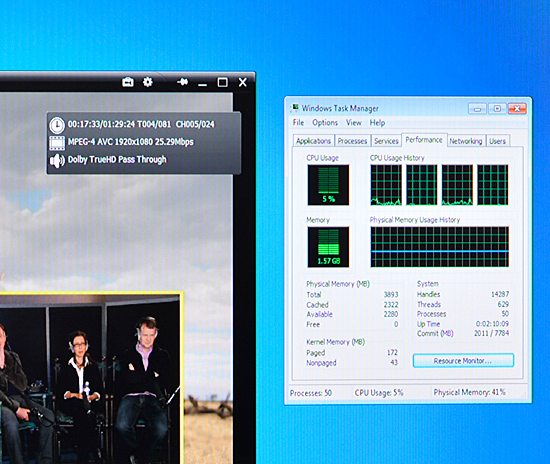The image size is (550, 464).
Task: Switch to the Networking tab
Action: click(x=466, y=141)
